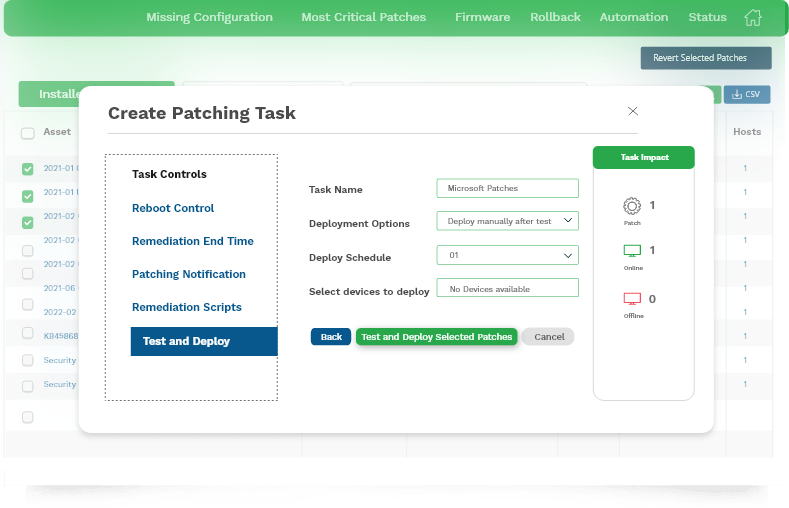Click the Cancel button
Image resolution: width=789 pixels, height=508 pixels.
pos(549,337)
